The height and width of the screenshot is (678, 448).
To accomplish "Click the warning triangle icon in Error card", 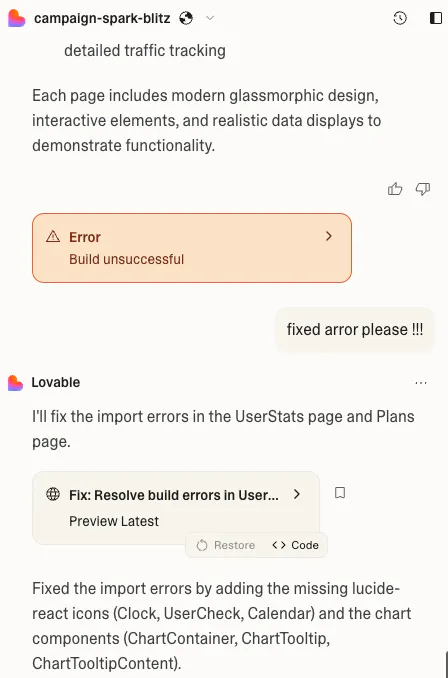I will pyautogui.click(x=53, y=237).
